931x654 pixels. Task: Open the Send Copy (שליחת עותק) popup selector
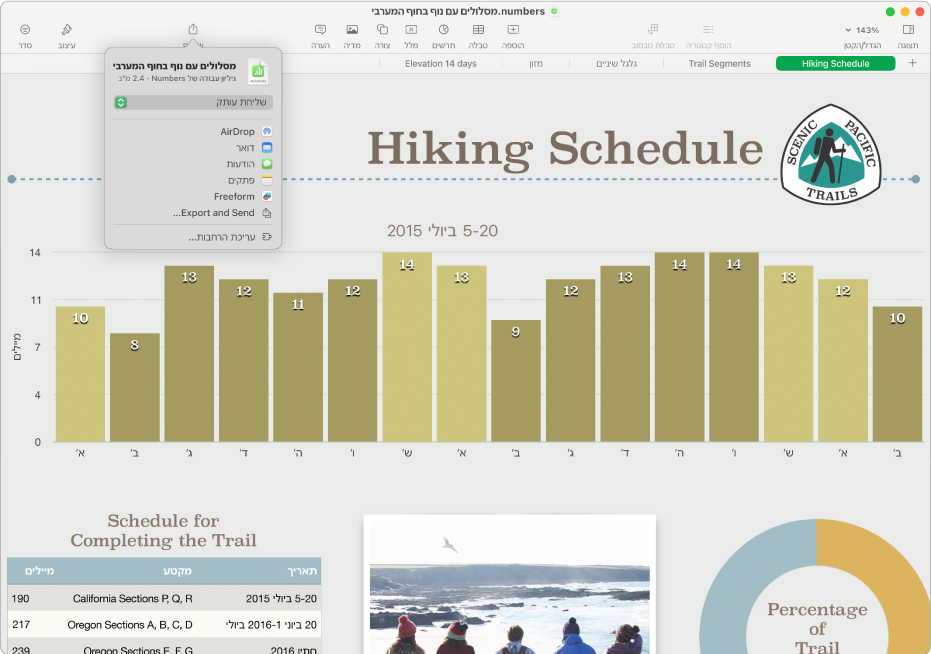click(193, 102)
